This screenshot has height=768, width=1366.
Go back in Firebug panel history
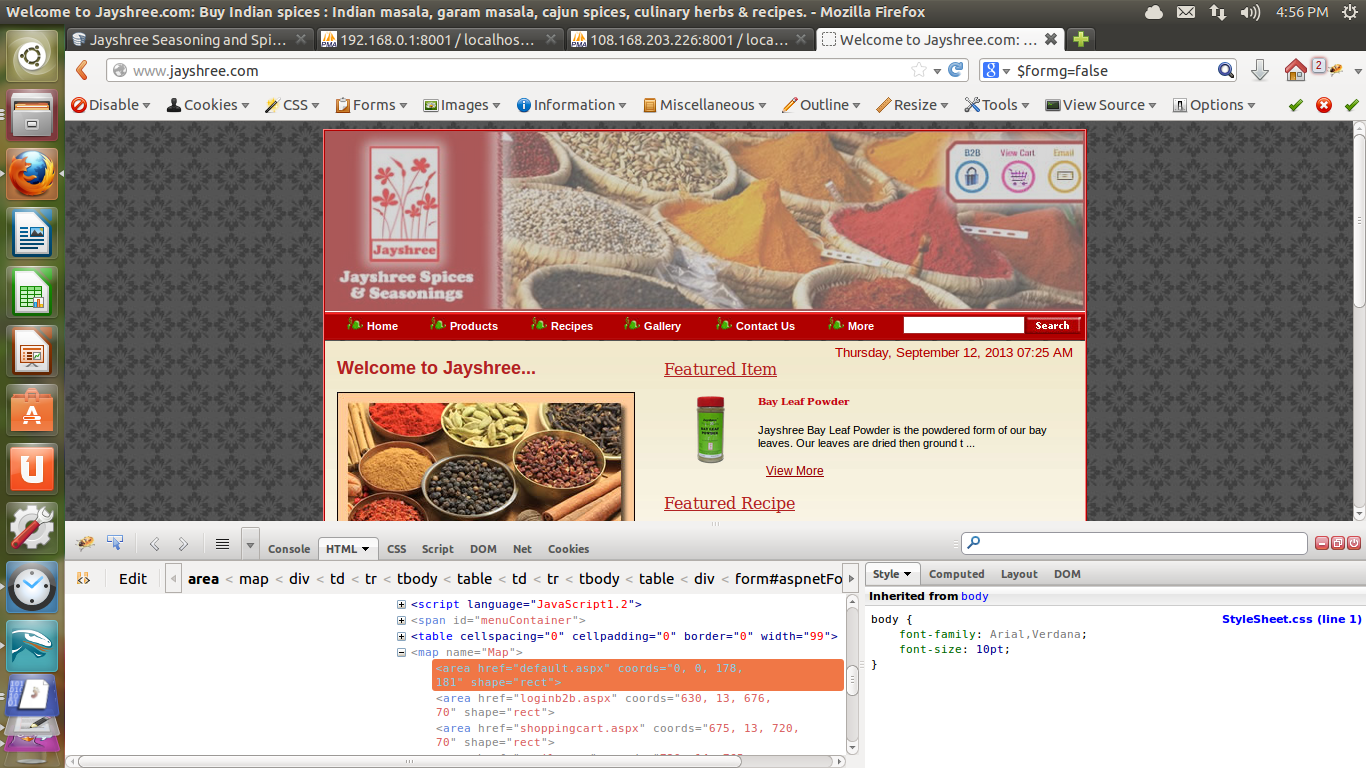(x=154, y=544)
